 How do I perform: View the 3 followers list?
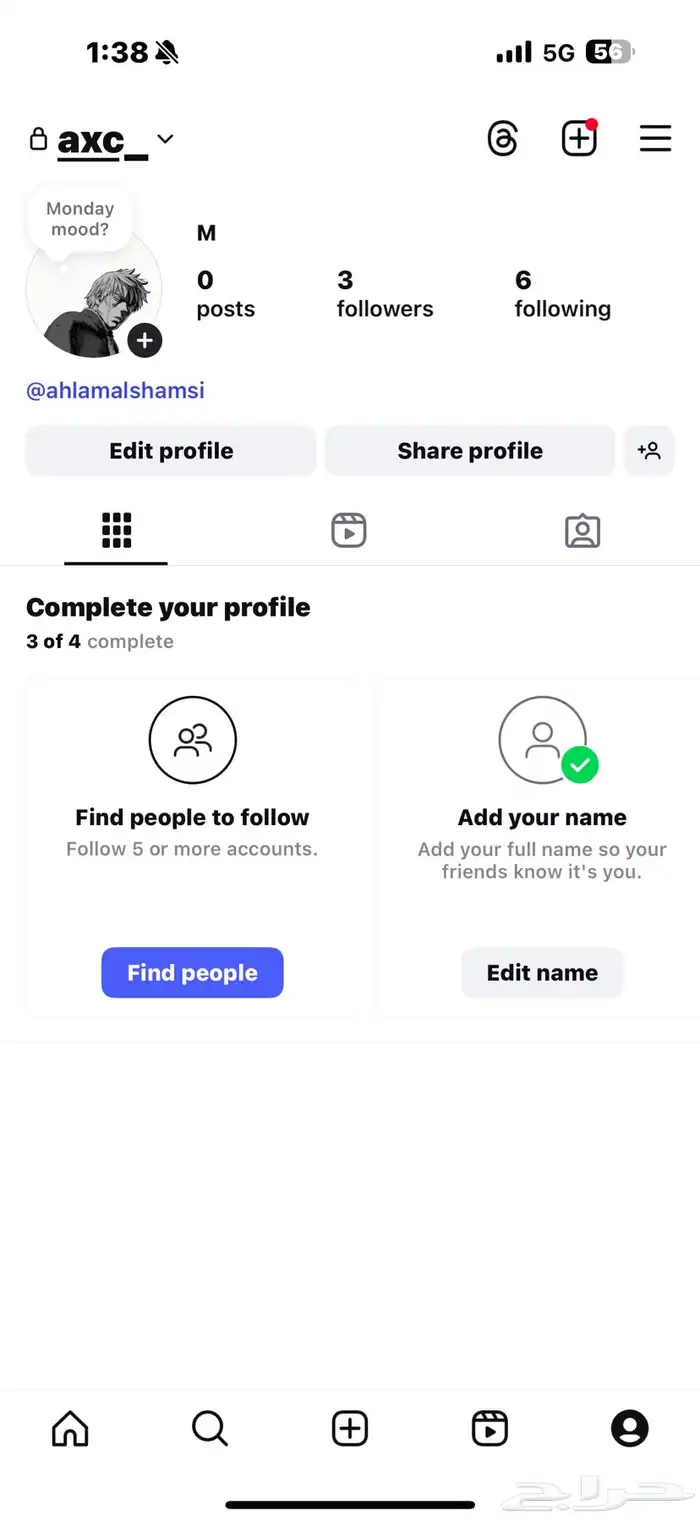tap(384, 294)
